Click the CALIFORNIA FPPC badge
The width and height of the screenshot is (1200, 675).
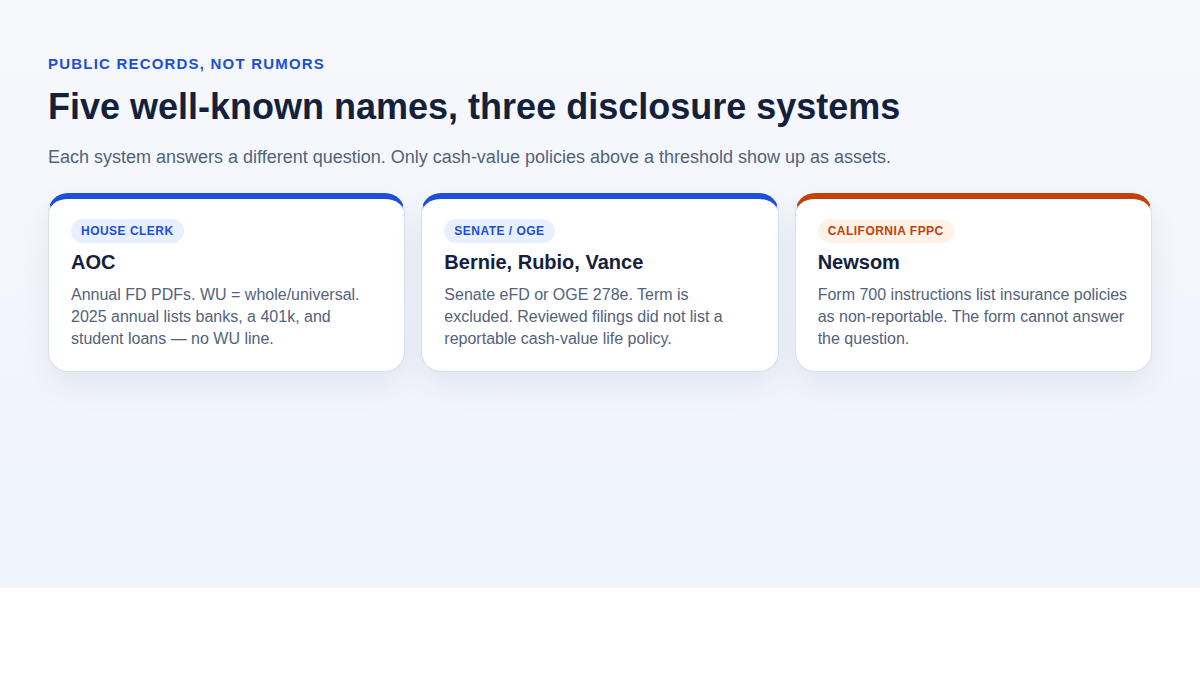pyautogui.click(x=885, y=231)
